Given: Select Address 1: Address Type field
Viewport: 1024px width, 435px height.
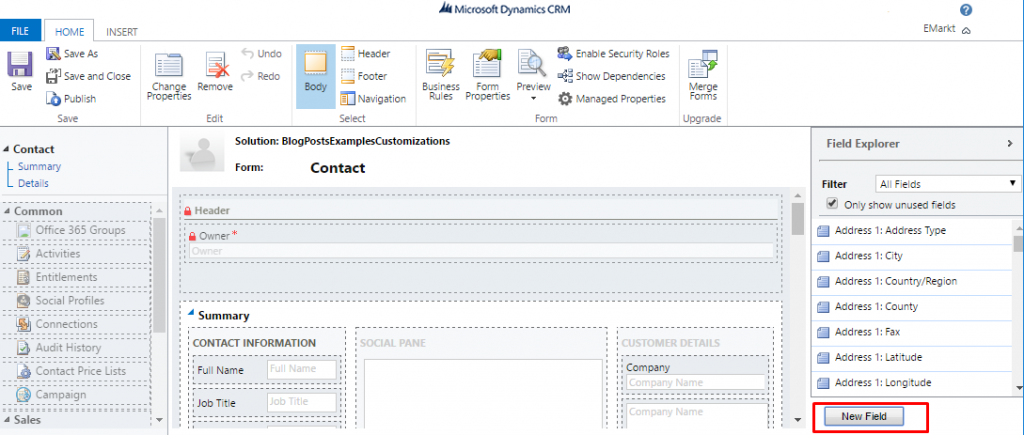Looking at the screenshot, I should click(x=912, y=231).
